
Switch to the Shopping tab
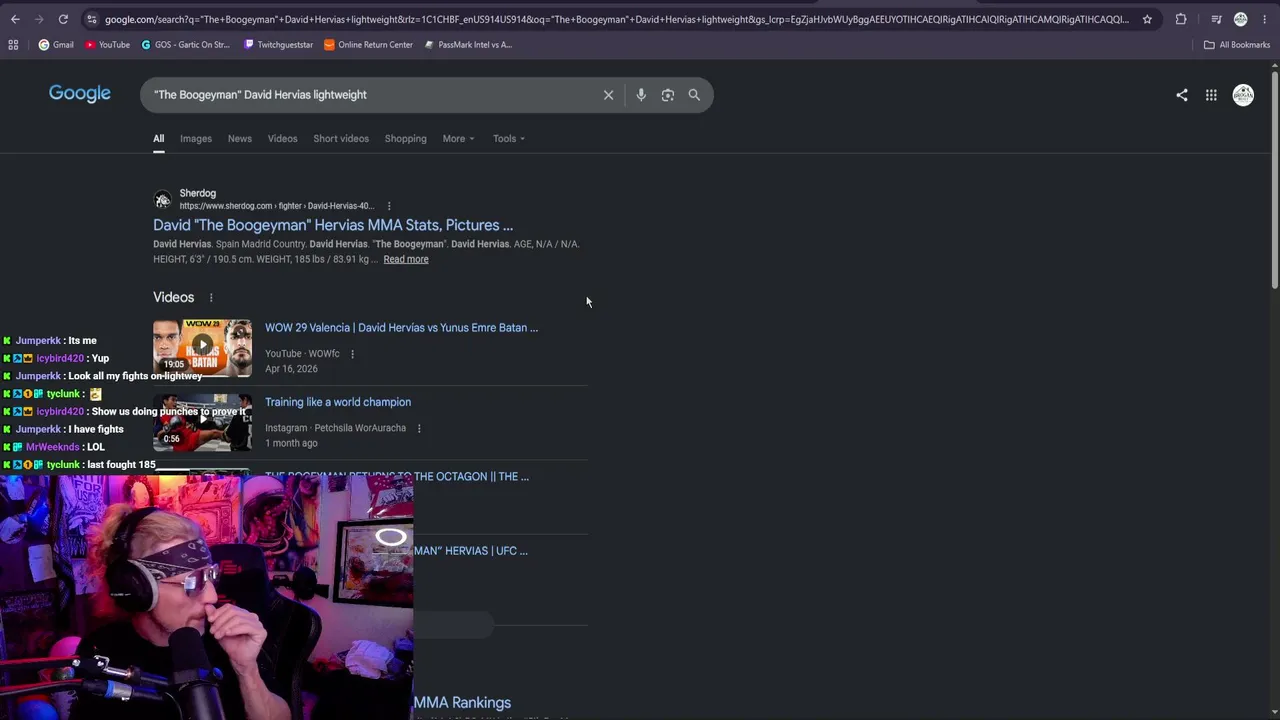(405, 139)
